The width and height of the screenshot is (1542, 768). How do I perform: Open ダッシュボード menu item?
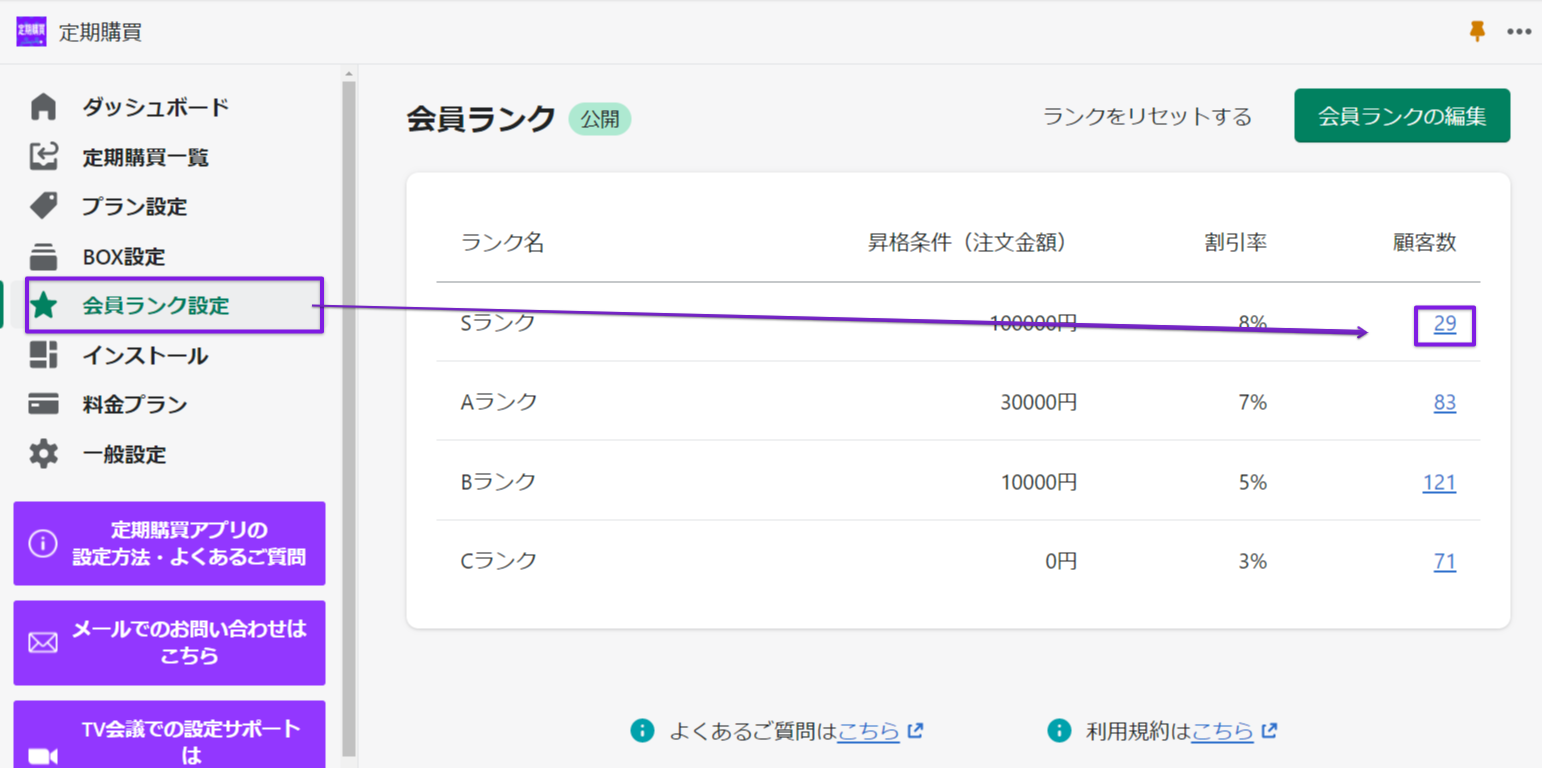(x=155, y=107)
